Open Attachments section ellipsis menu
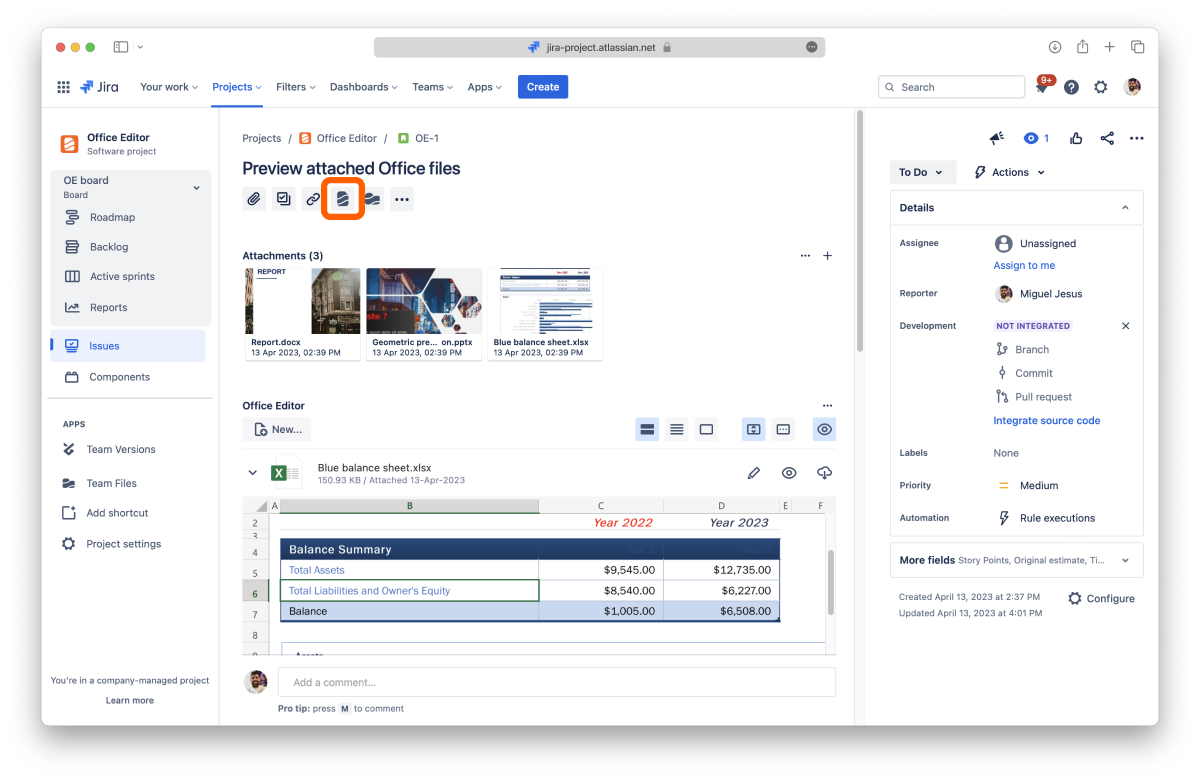This screenshot has width=1200, height=780. tap(806, 256)
